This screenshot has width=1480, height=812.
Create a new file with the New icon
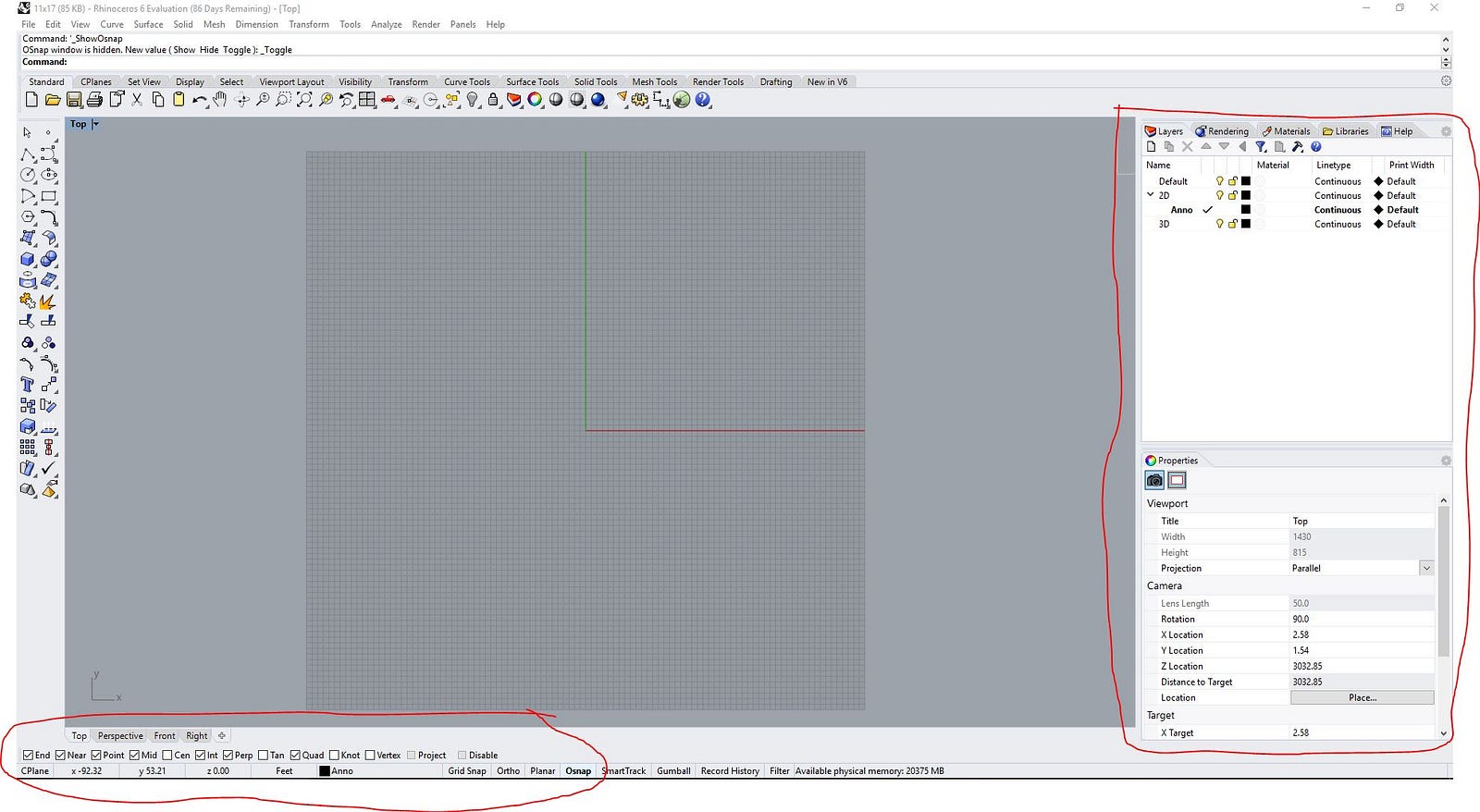coord(31,99)
